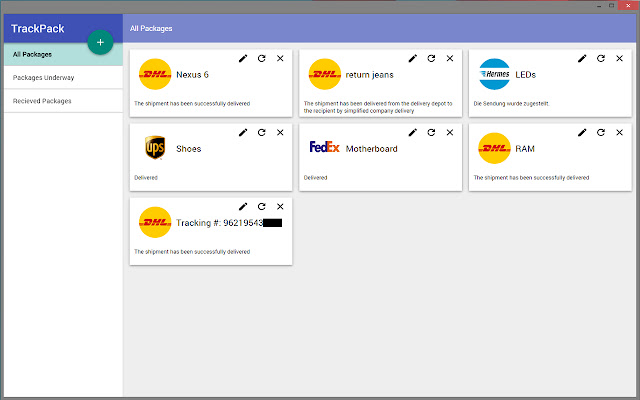Viewport: 640px width, 400px height.
Task: Select All Packages in the sidebar
Action: (63, 54)
